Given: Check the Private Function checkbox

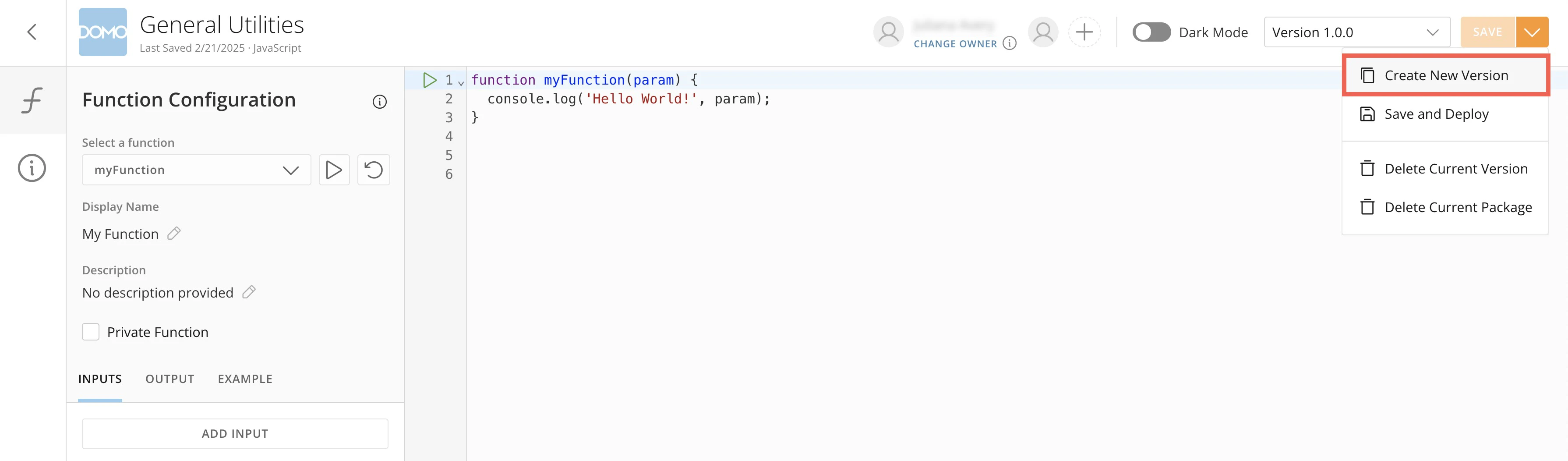Looking at the screenshot, I should pyautogui.click(x=91, y=332).
